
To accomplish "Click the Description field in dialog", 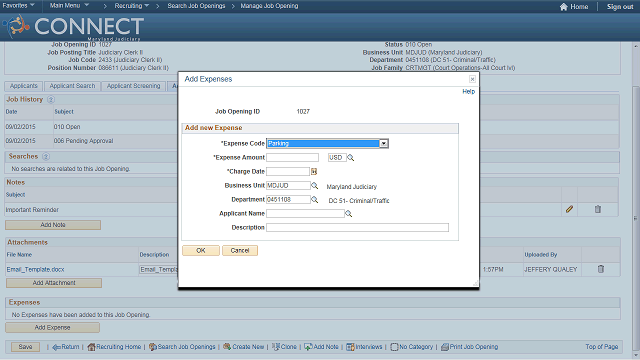I will point(358,227).
